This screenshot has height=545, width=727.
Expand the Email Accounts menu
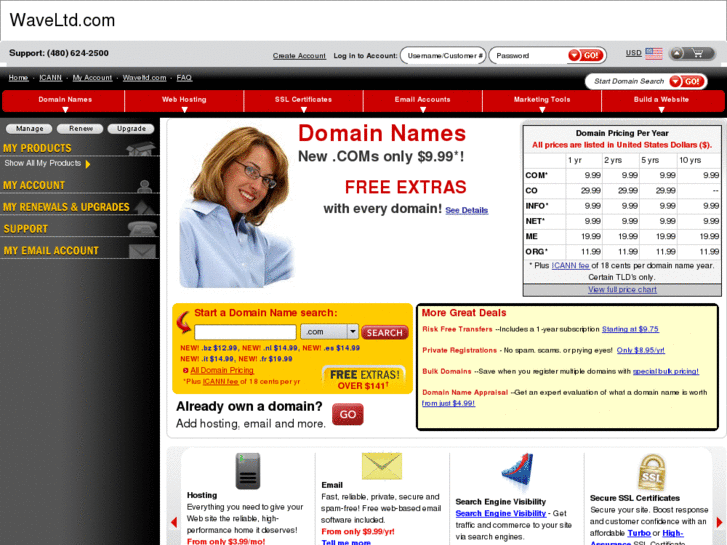coord(422,102)
